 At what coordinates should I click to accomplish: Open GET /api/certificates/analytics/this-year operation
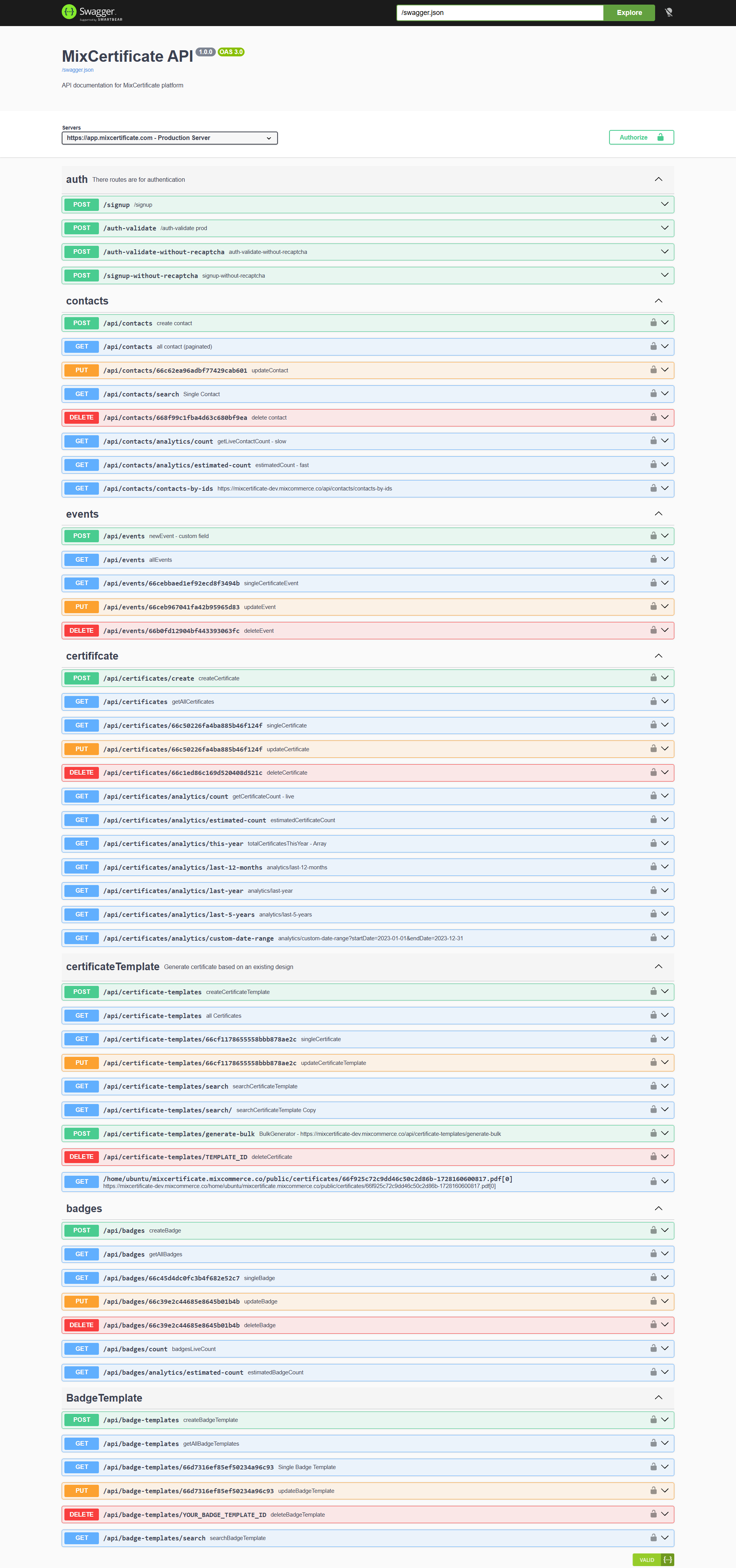pos(367,844)
